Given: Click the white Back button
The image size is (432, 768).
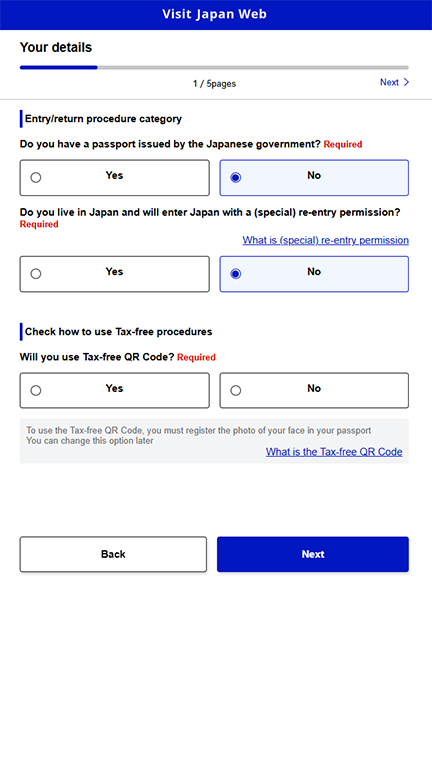Looking at the screenshot, I should 113,554.
